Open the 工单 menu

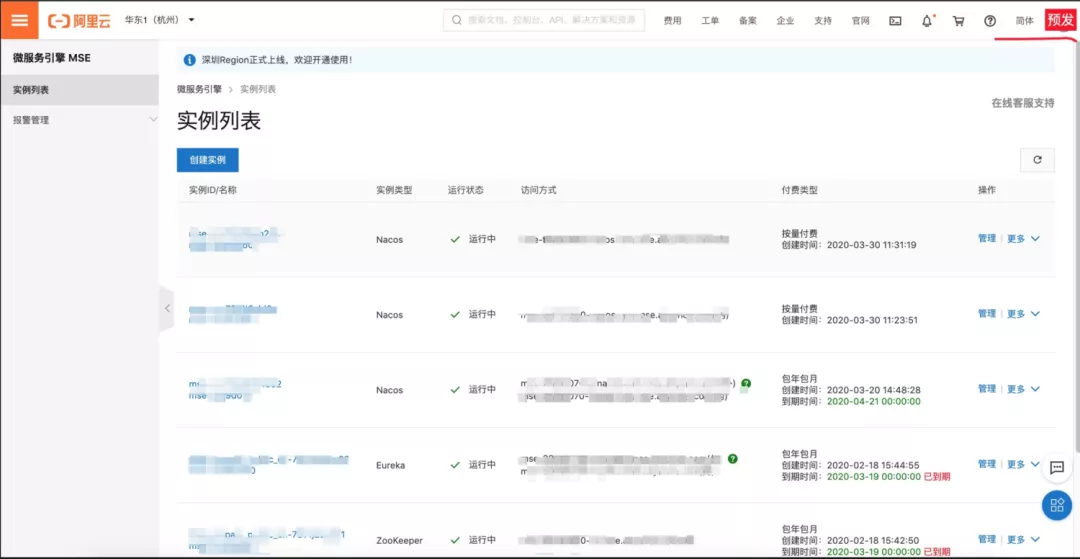tap(710, 21)
